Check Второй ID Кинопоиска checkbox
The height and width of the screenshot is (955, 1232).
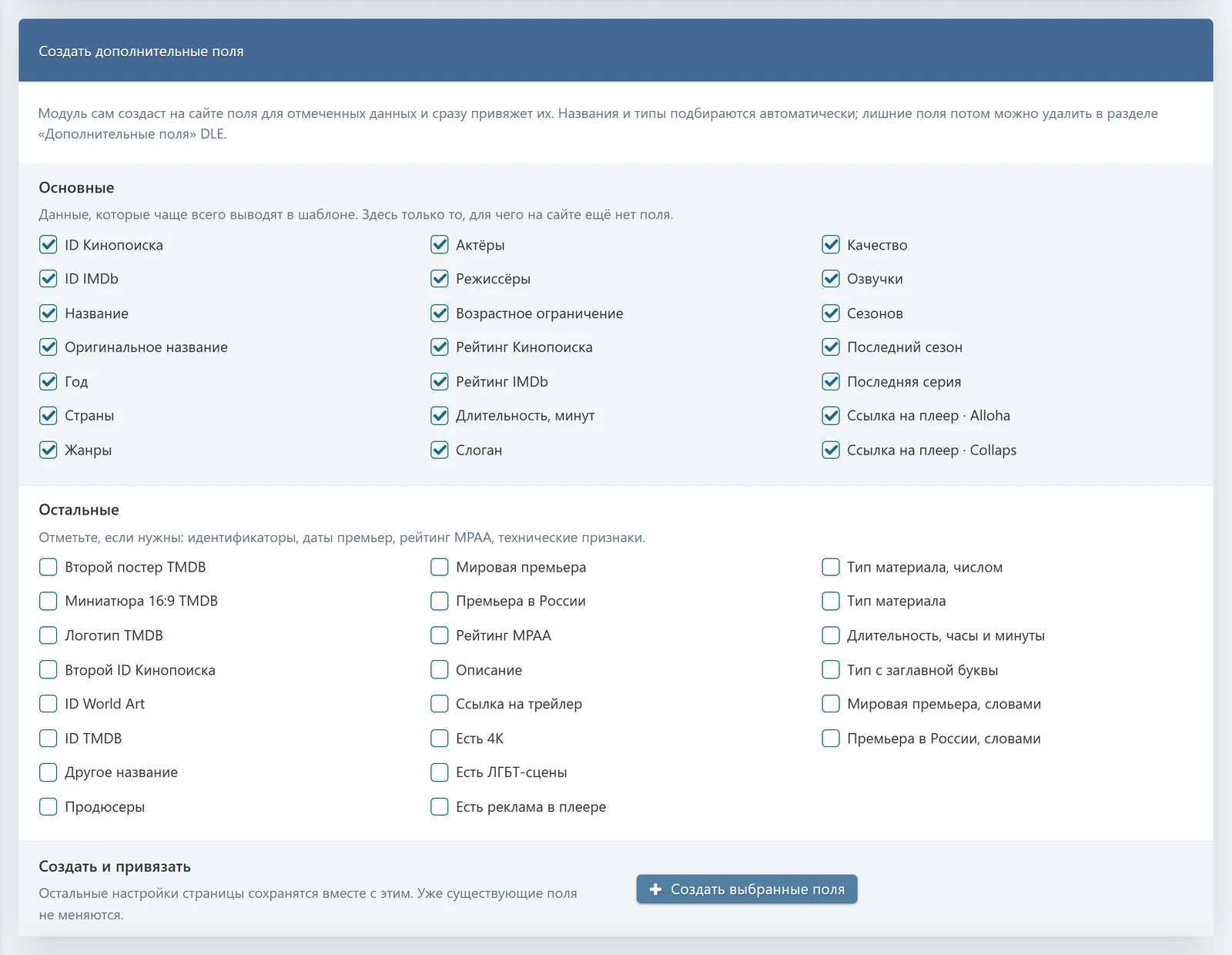[x=49, y=670]
